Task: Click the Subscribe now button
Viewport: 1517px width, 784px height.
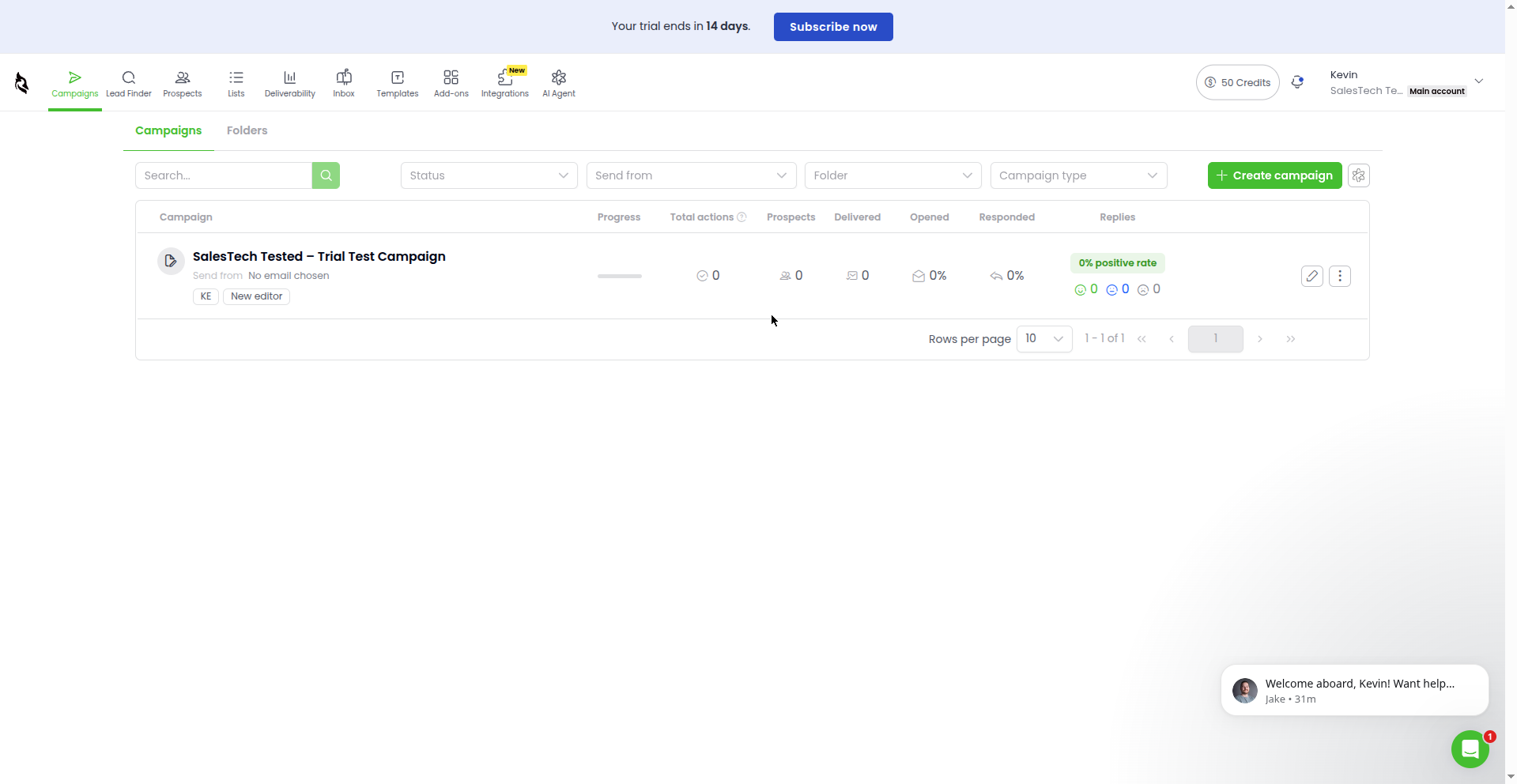Action: click(833, 27)
